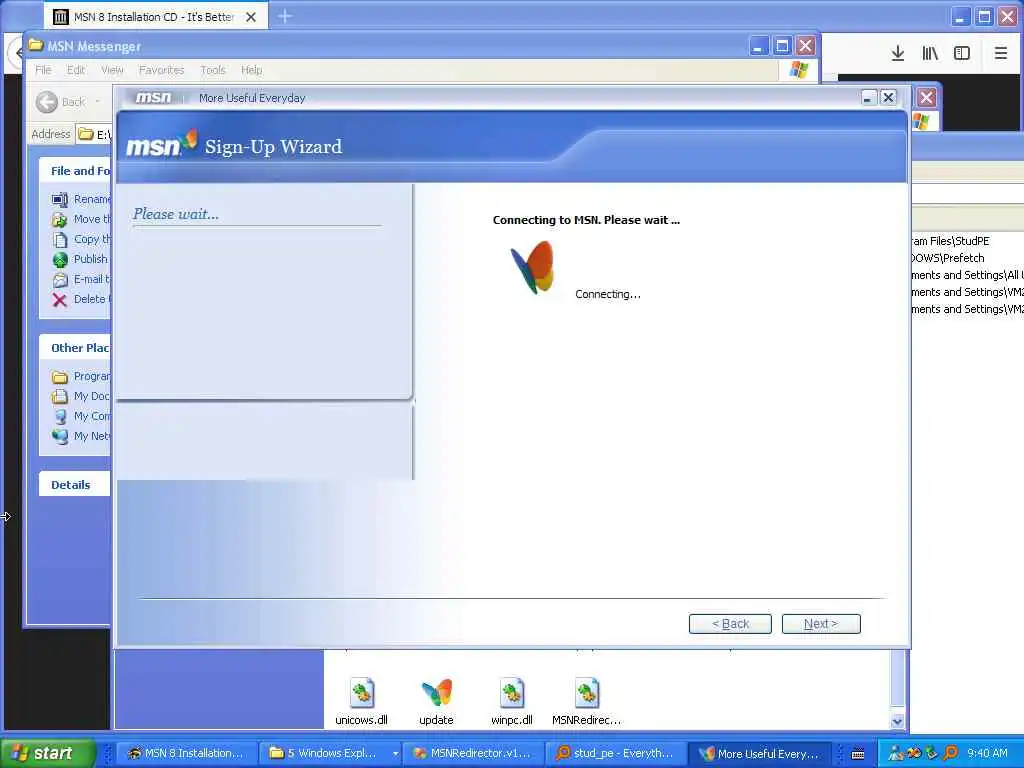Open the View menu in MSN Messenger window
The height and width of the screenshot is (768, 1024).
(112, 70)
